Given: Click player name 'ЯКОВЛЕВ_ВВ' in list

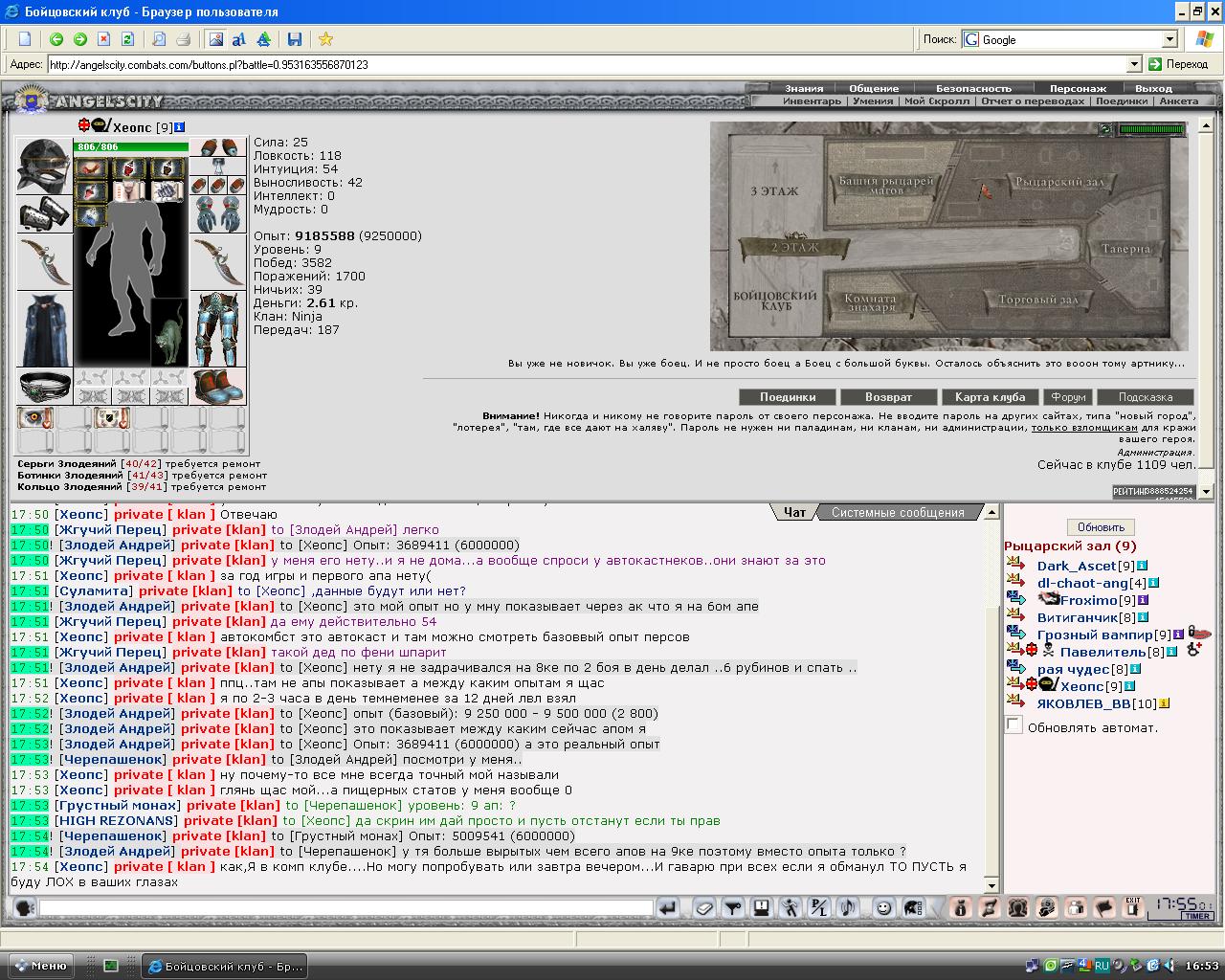Looking at the screenshot, I should click(x=1083, y=703).
